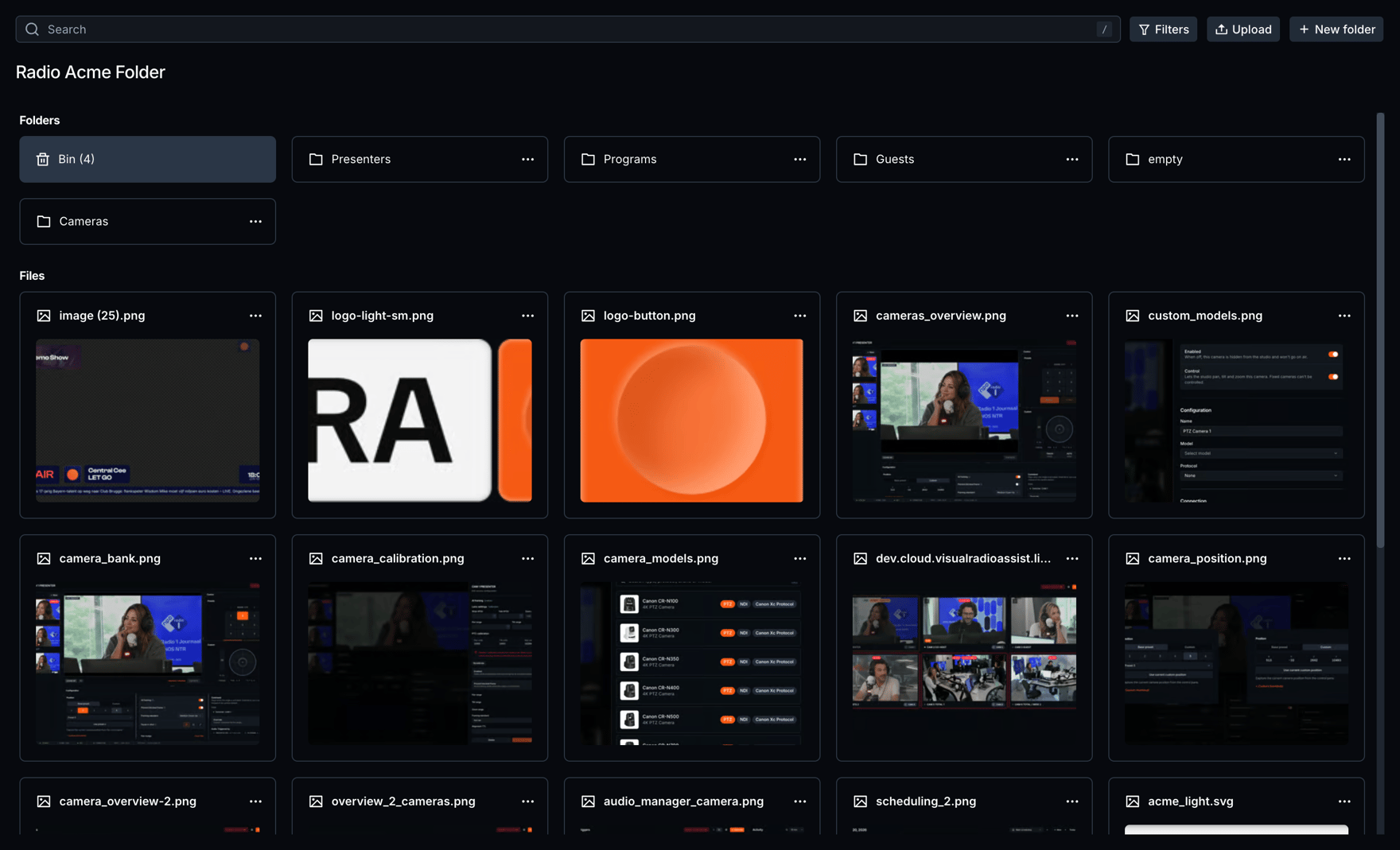
Task: Open options menu for empty folder
Action: pyautogui.click(x=1344, y=159)
